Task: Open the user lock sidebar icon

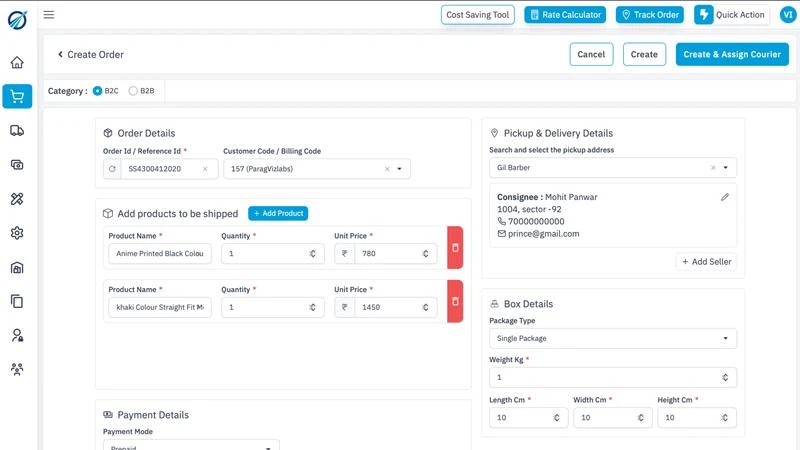Action: tap(17, 335)
